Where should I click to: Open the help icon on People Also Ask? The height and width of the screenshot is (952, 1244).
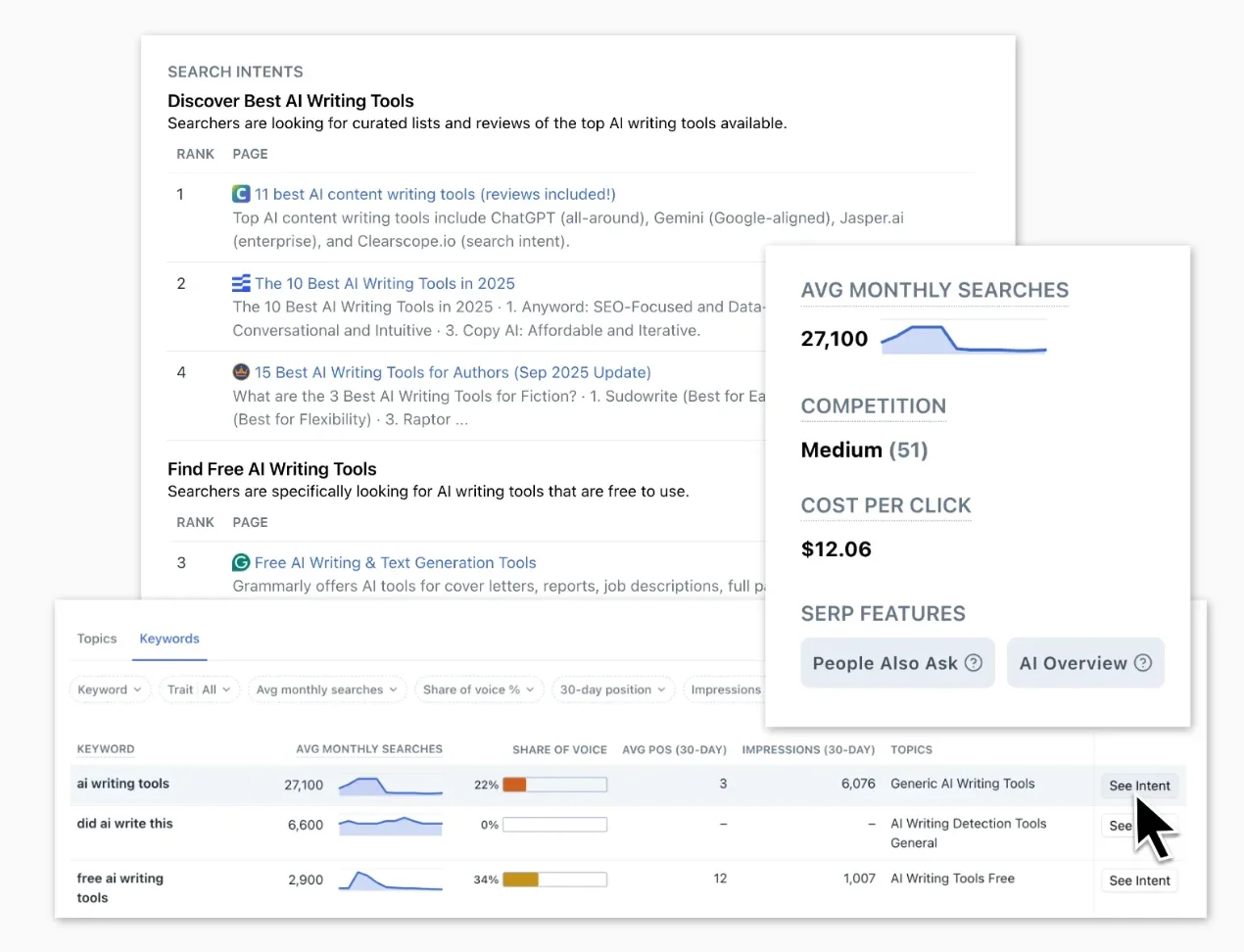pos(974,663)
